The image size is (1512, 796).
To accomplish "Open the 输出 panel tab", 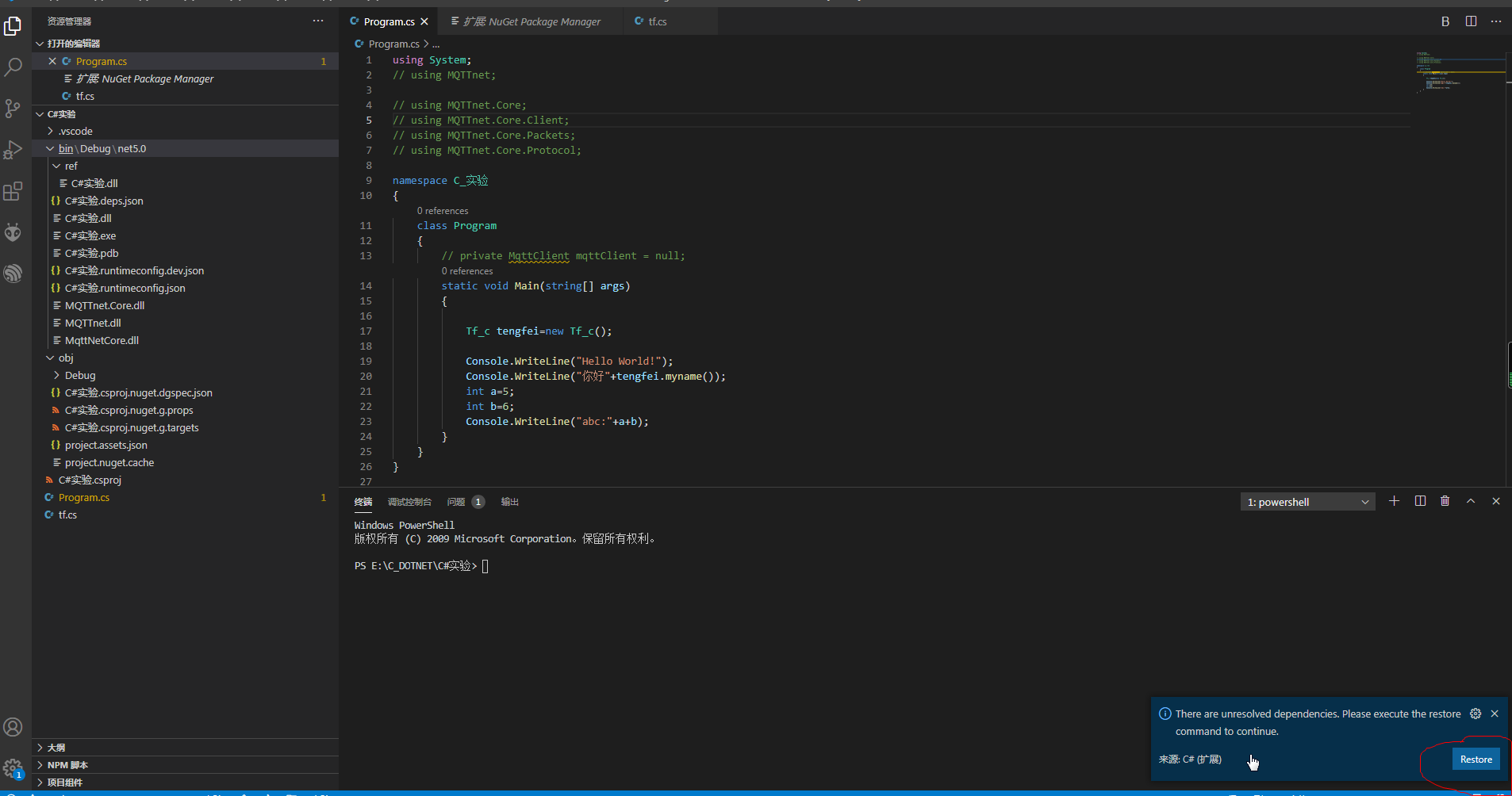I will [x=509, y=501].
